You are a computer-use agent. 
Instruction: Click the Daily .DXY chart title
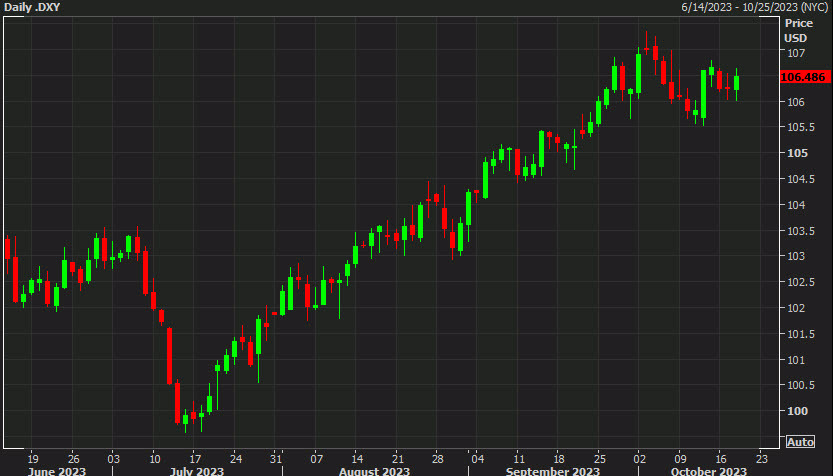(30, 7)
